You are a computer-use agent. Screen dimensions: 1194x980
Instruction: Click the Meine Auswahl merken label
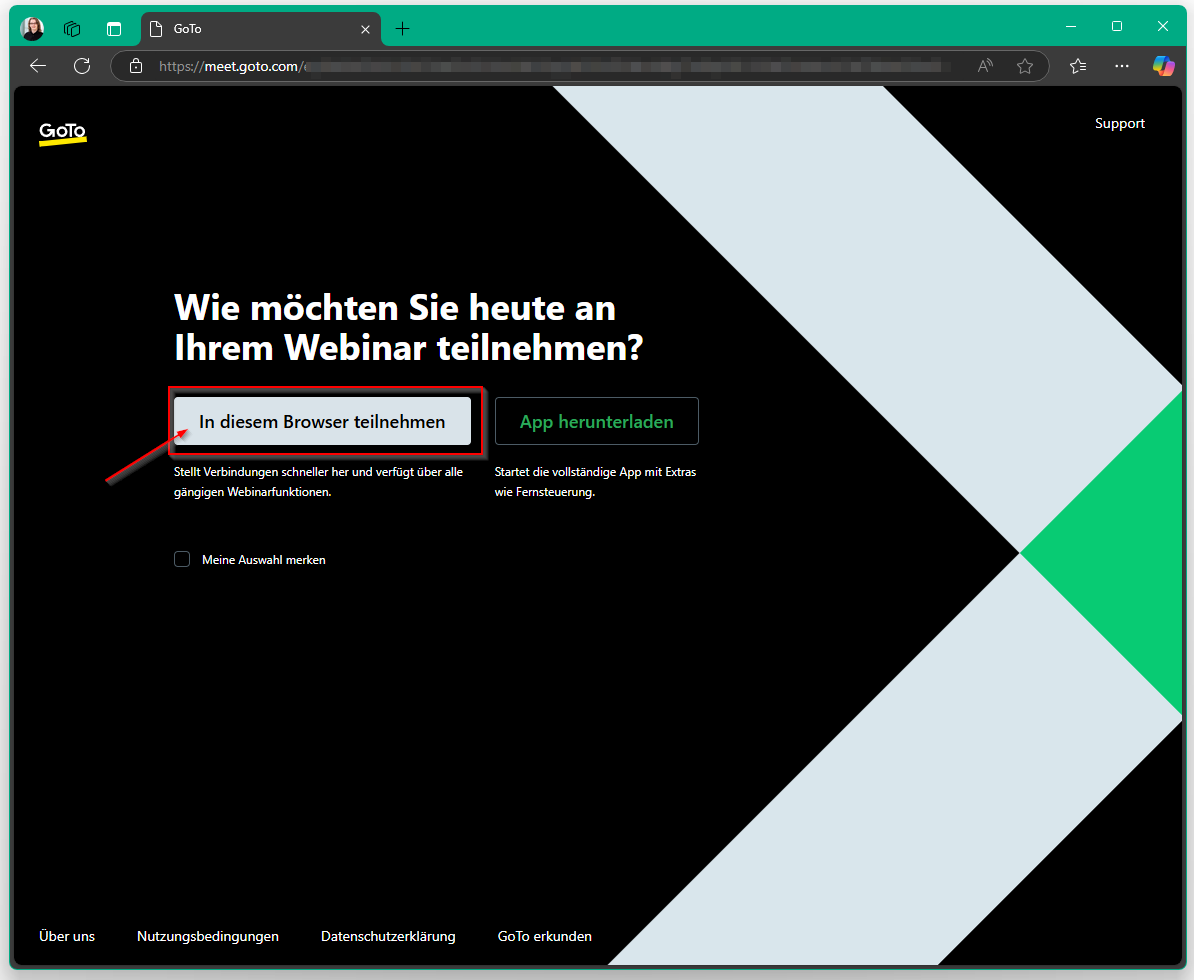point(263,560)
